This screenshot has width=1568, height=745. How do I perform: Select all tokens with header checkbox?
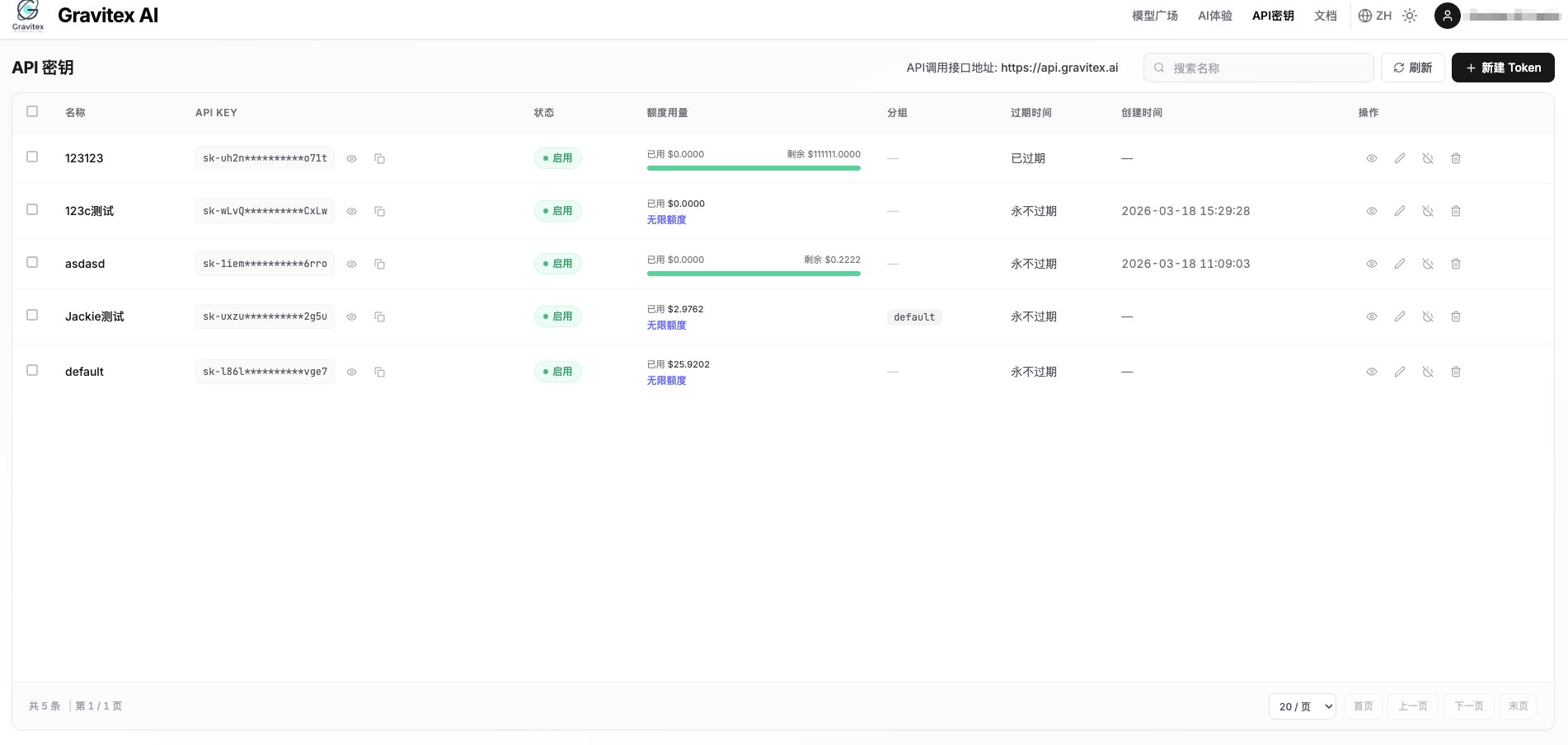tap(32, 111)
